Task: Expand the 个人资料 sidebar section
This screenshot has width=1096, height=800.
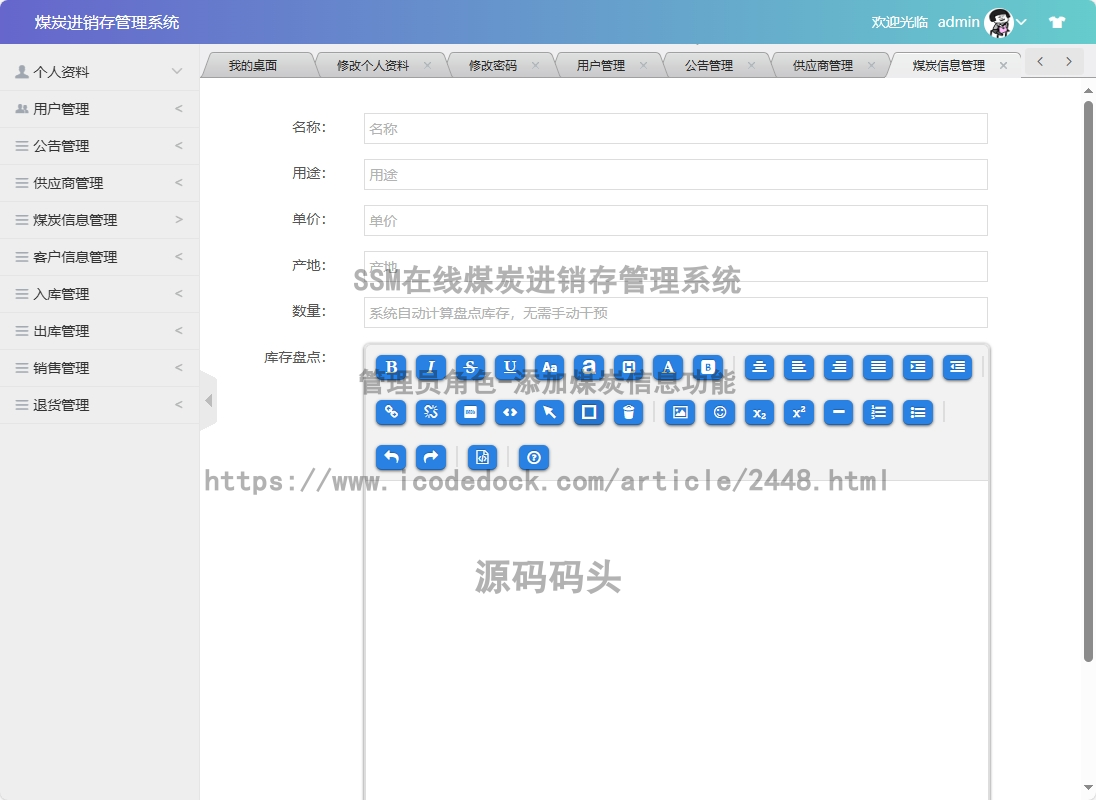Action: [x=99, y=72]
